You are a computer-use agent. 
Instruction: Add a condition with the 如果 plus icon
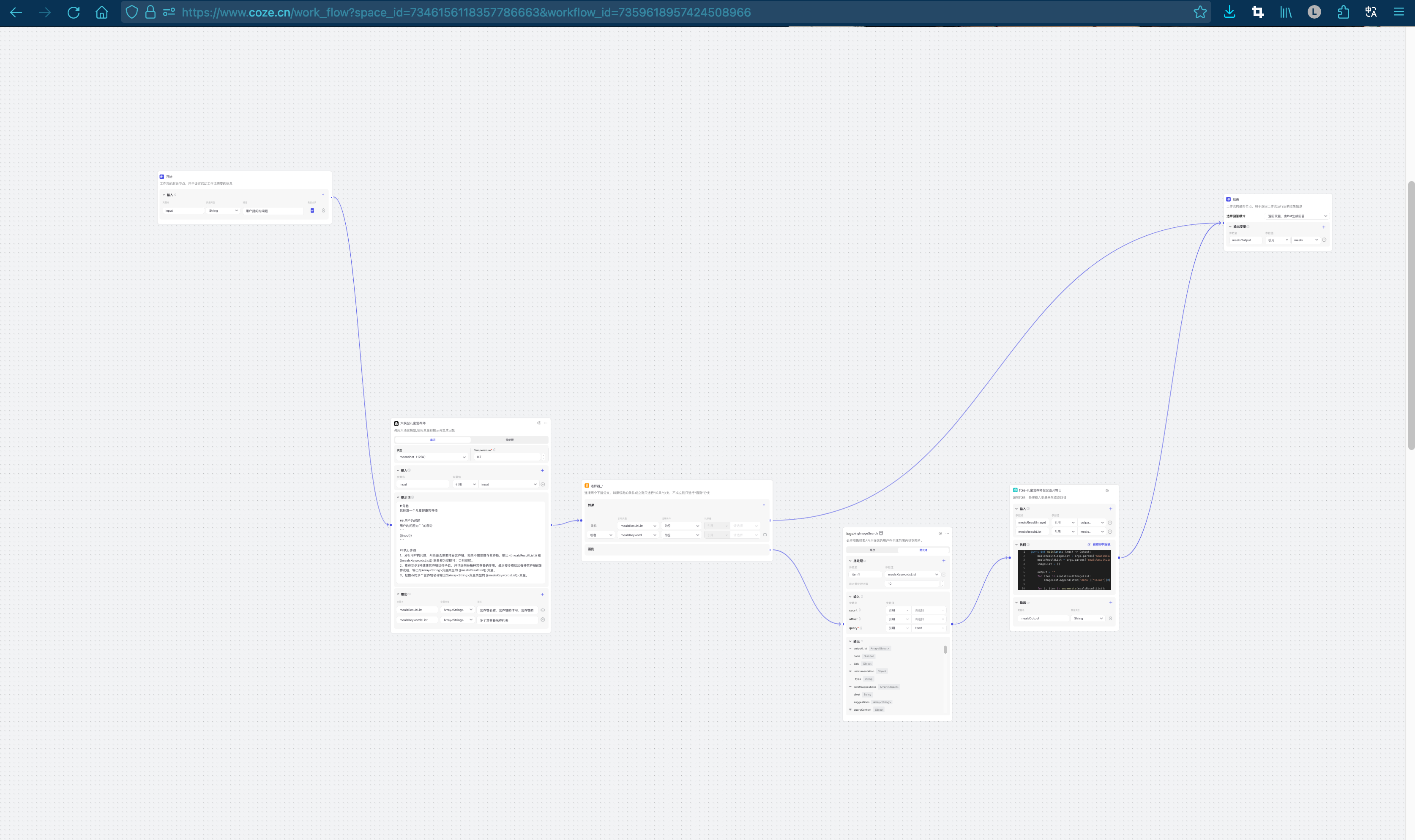point(764,505)
